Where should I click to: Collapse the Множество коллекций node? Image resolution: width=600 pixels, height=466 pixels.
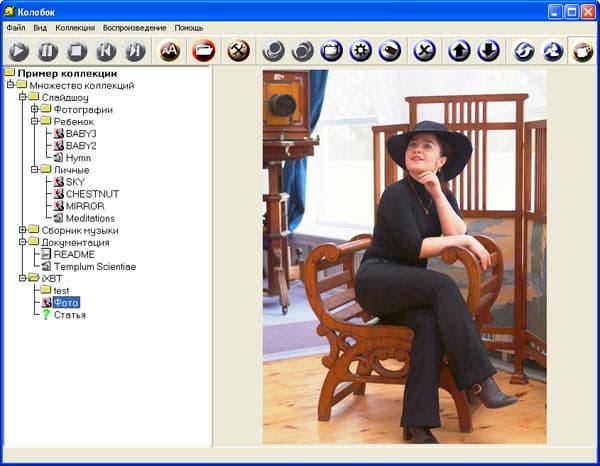tap(10, 85)
